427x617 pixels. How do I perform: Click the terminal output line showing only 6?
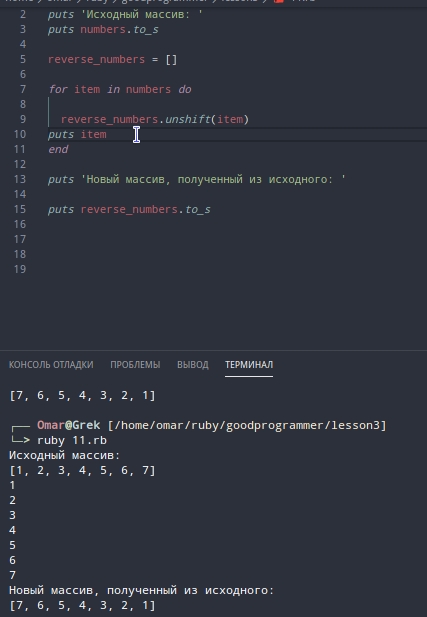12,560
